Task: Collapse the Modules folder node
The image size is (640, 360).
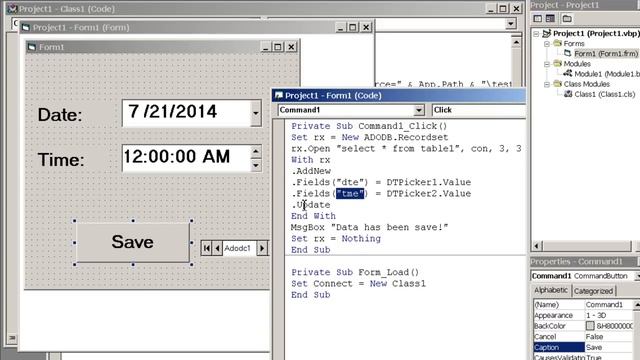Action: (x=547, y=64)
